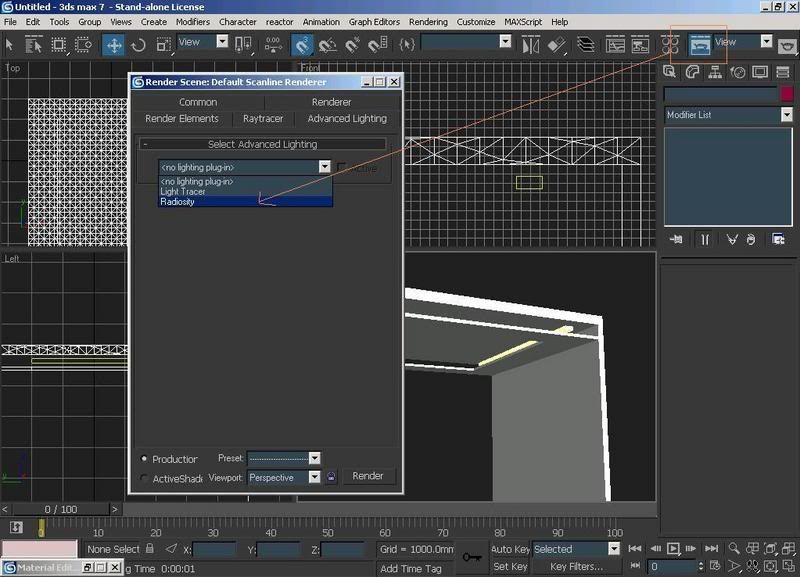Select the ActiveShade render mode
Image resolution: width=800 pixels, height=577 pixels.
pos(145,479)
